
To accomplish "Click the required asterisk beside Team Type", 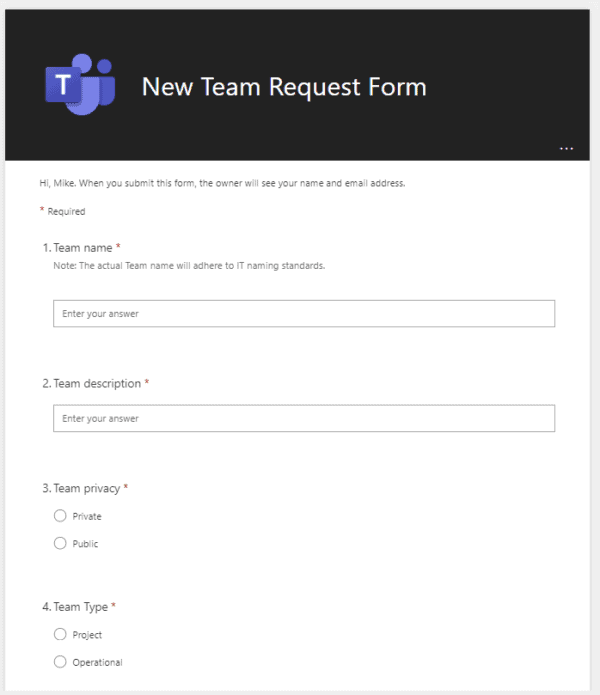I will coord(114,605).
